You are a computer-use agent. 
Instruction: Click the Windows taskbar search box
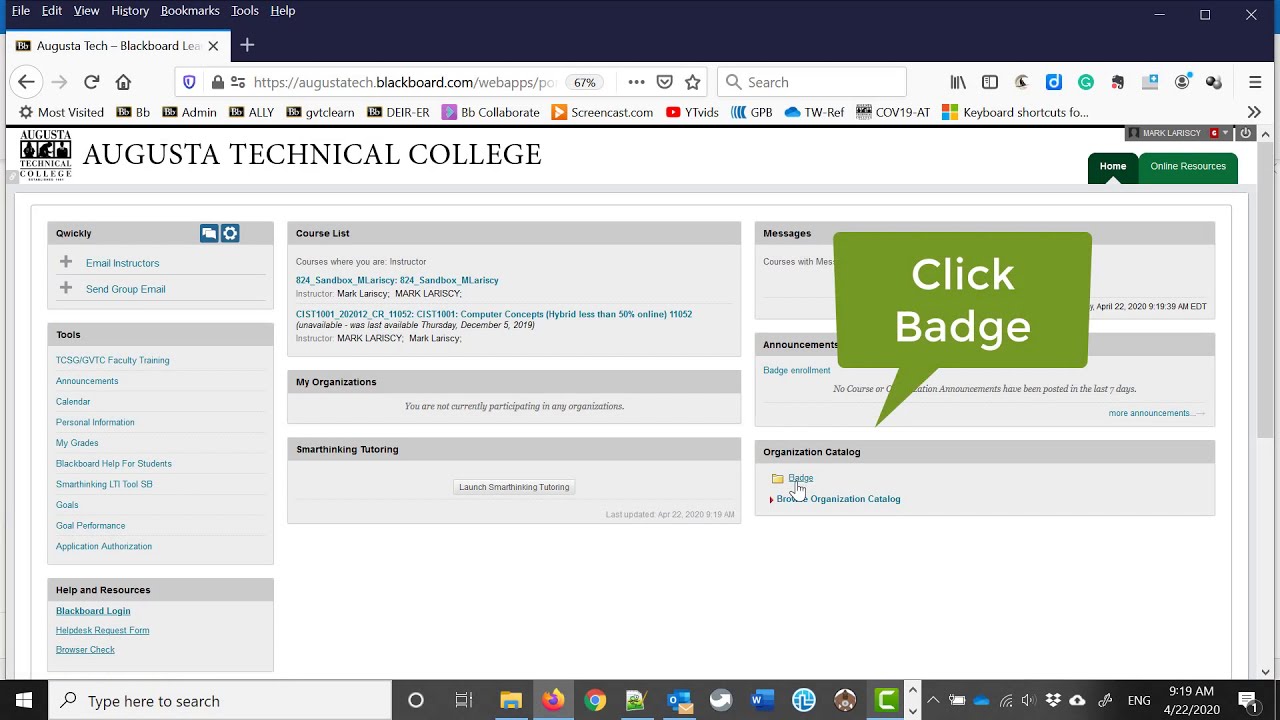(220, 700)
